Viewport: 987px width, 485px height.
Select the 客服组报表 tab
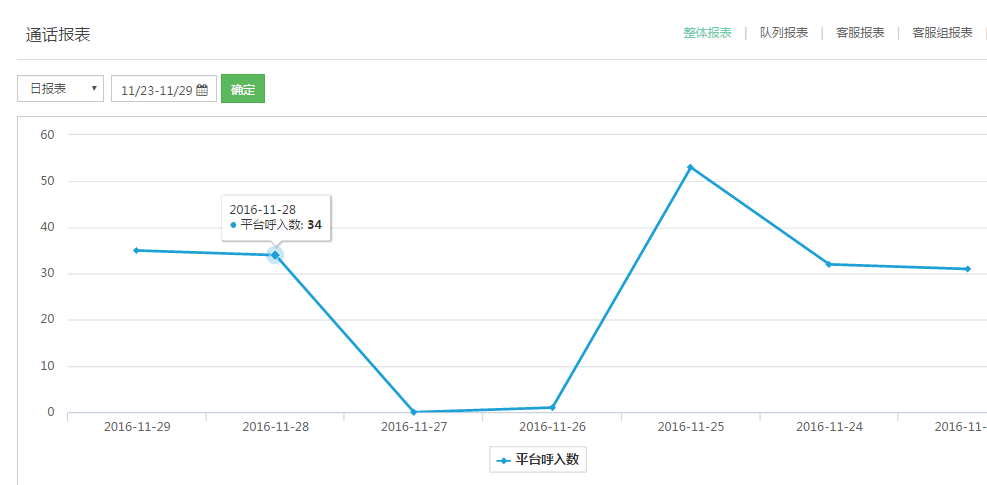point(942,33)
